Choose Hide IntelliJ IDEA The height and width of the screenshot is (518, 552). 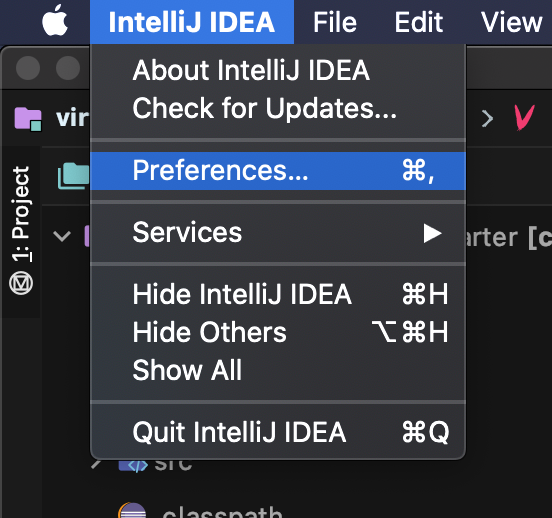tap(278, 294)
